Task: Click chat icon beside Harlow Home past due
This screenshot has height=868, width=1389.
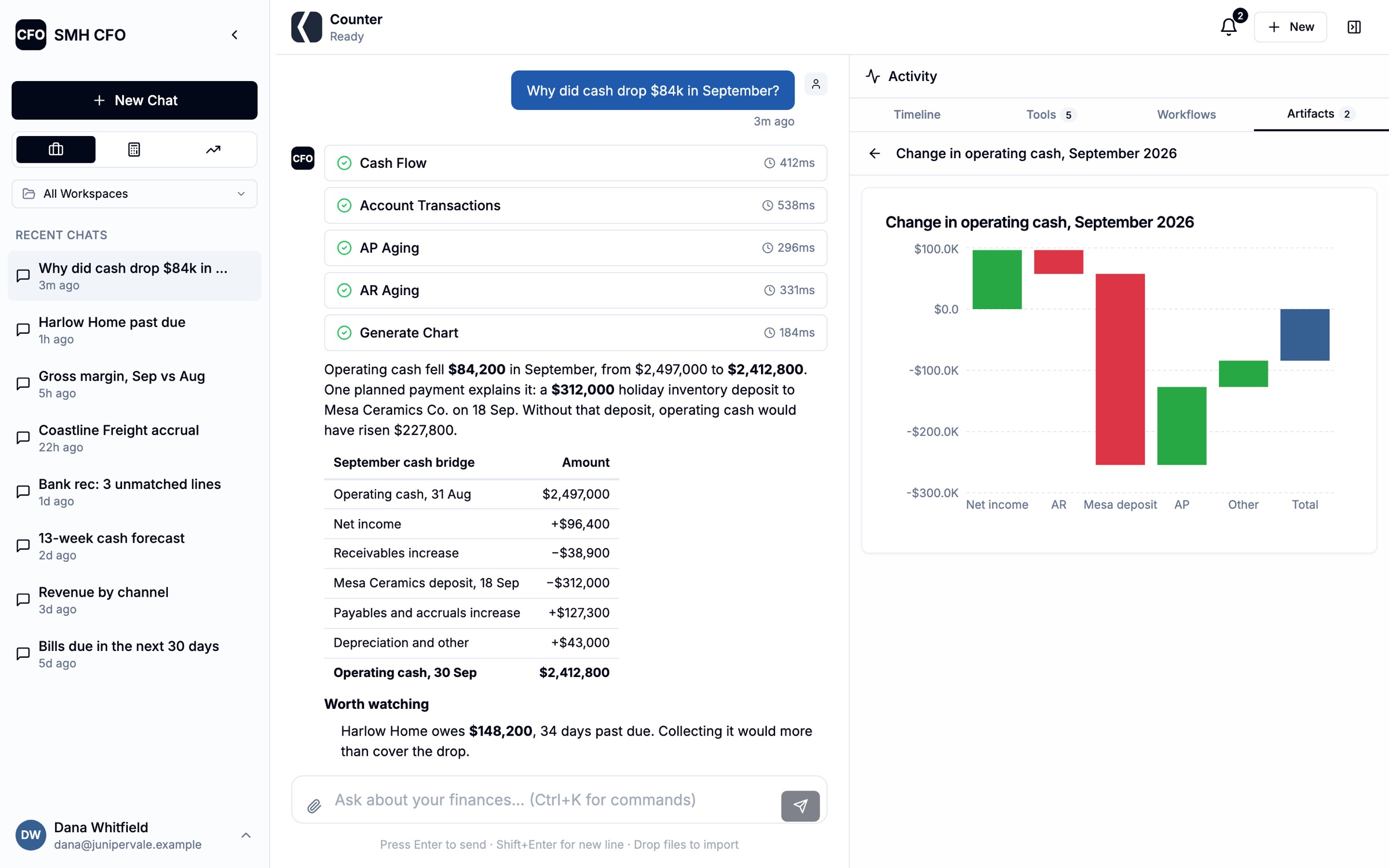Action: [23, 330]
